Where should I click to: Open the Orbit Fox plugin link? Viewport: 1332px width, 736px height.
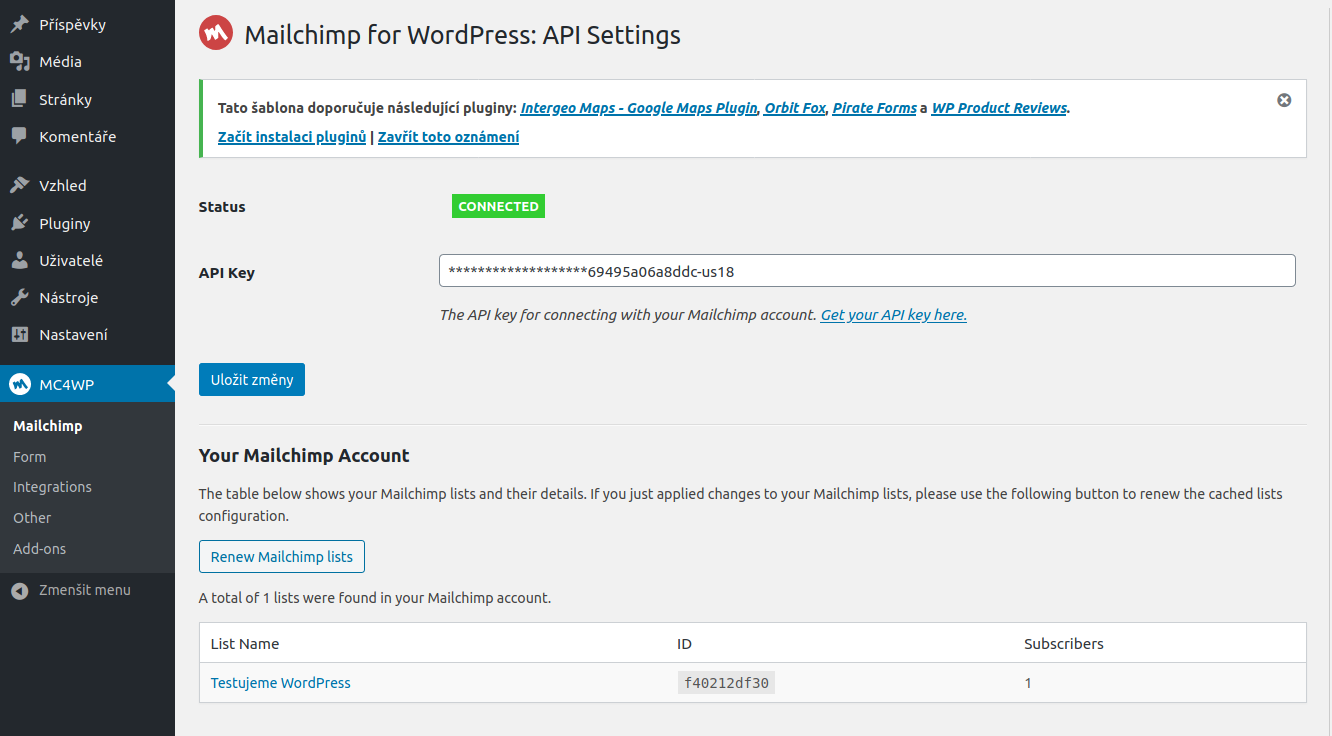pos(795,108)
